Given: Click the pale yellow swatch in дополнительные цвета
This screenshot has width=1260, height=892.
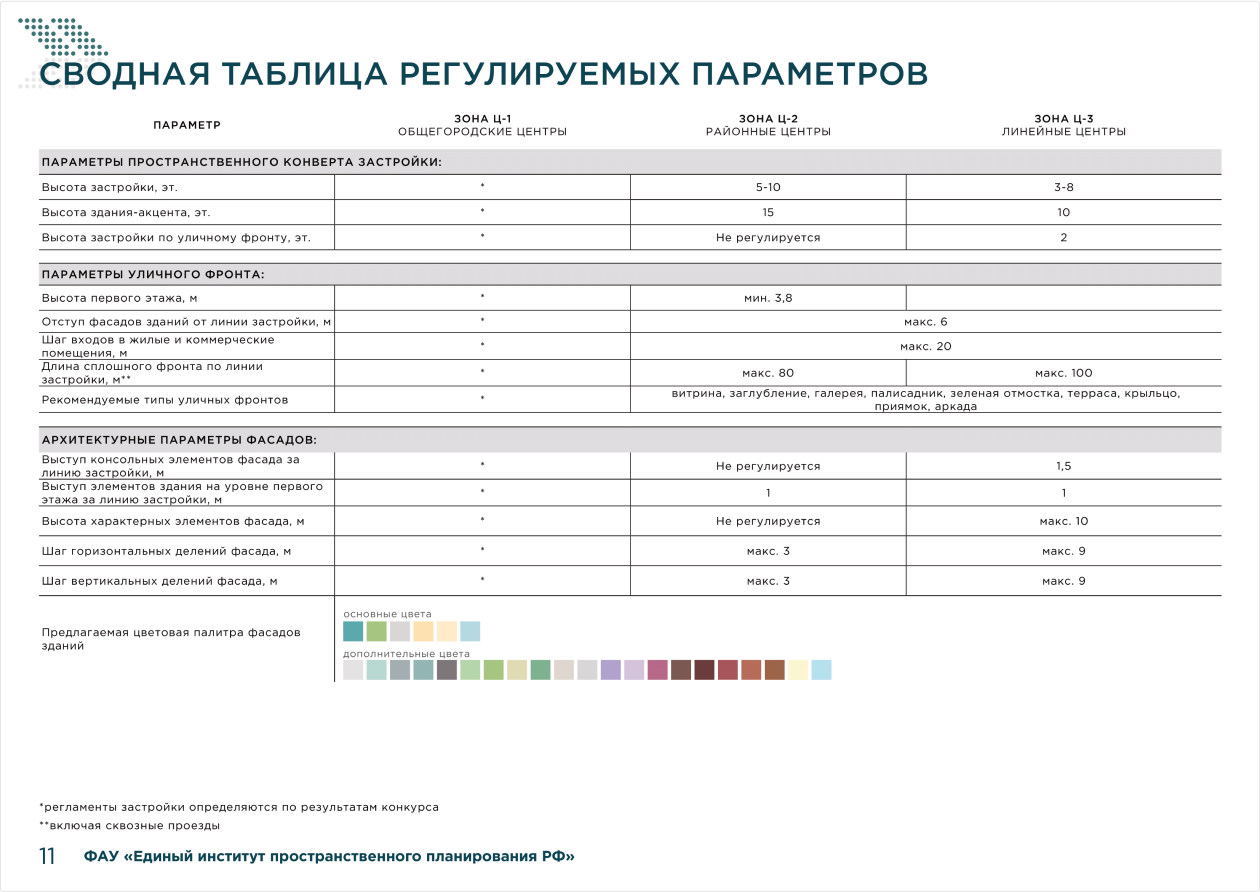Looking at the screenshot, I should tap(798, 670).
